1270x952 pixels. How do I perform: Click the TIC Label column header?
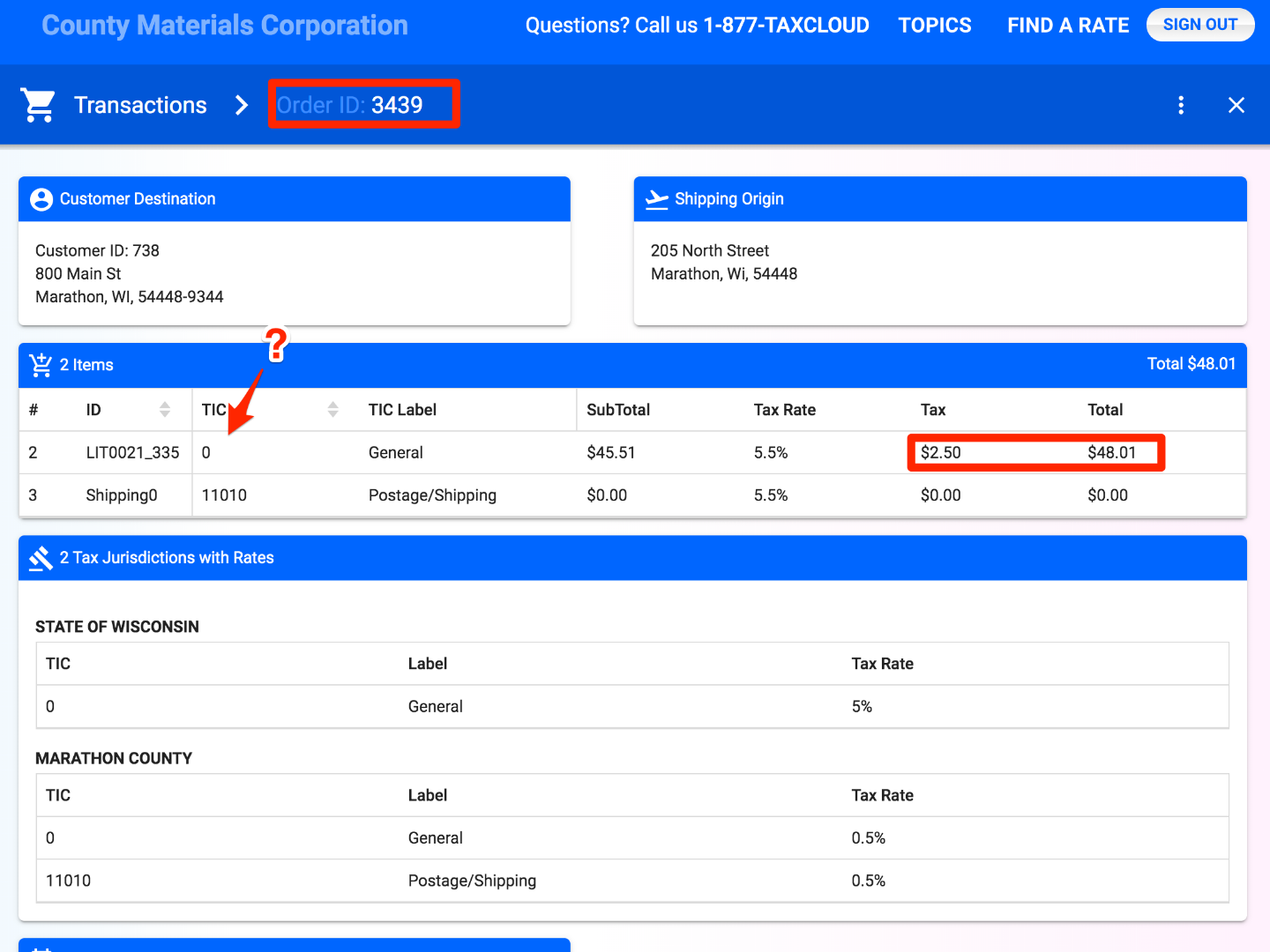(402, 410)
